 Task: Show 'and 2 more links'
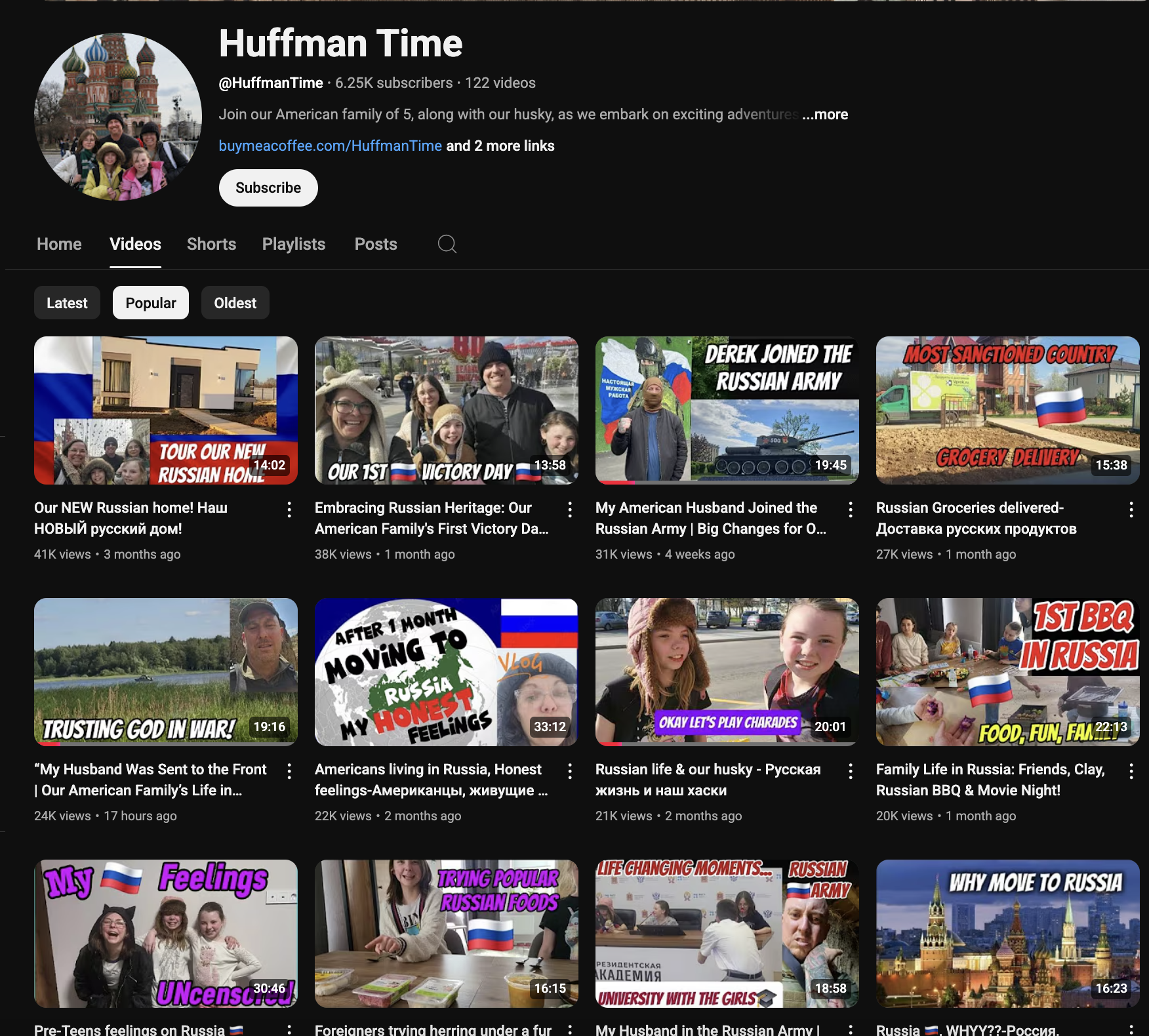click(x=500, y=146)
